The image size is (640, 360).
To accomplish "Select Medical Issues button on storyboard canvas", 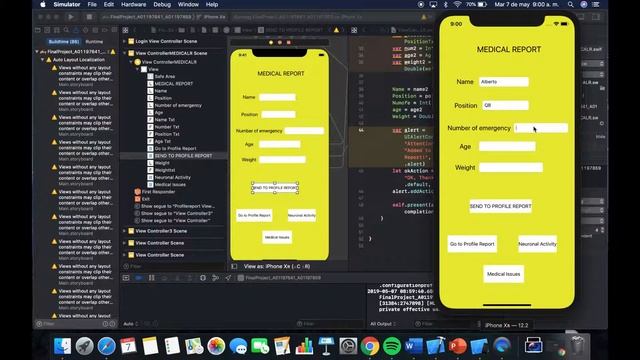I will 277,237.
